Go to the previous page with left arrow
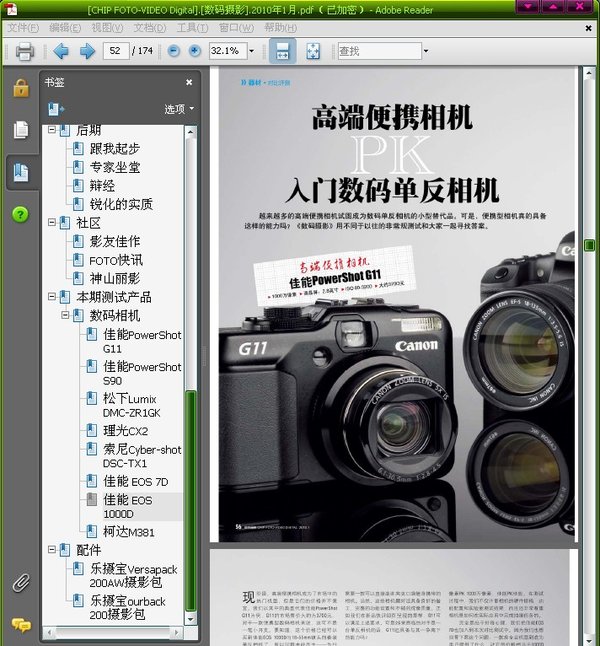Image resolution: width=600 pixels, height=646 pixels. (x=61, y=51)
